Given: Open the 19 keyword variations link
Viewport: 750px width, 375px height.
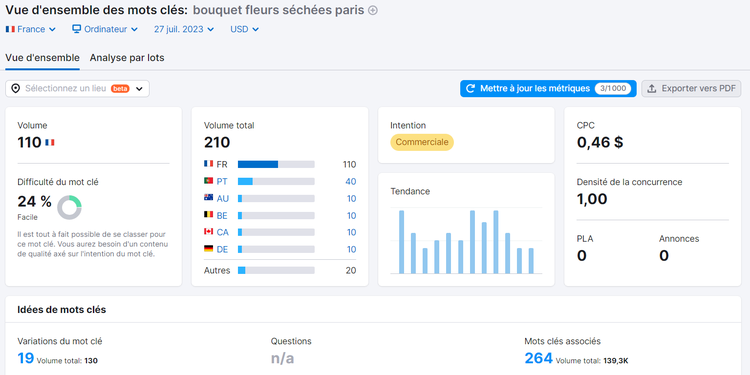Looking at the screenshot, I should [26, 358].
